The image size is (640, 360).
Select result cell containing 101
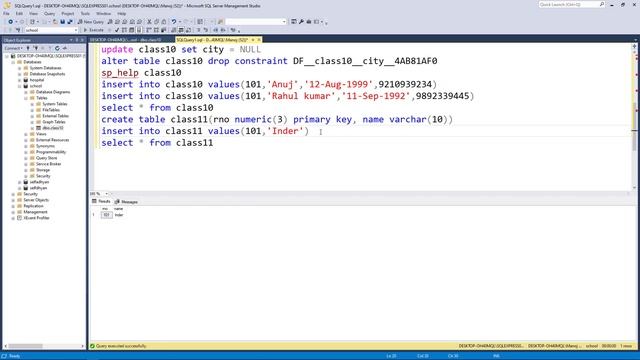[x=107, y=215]
